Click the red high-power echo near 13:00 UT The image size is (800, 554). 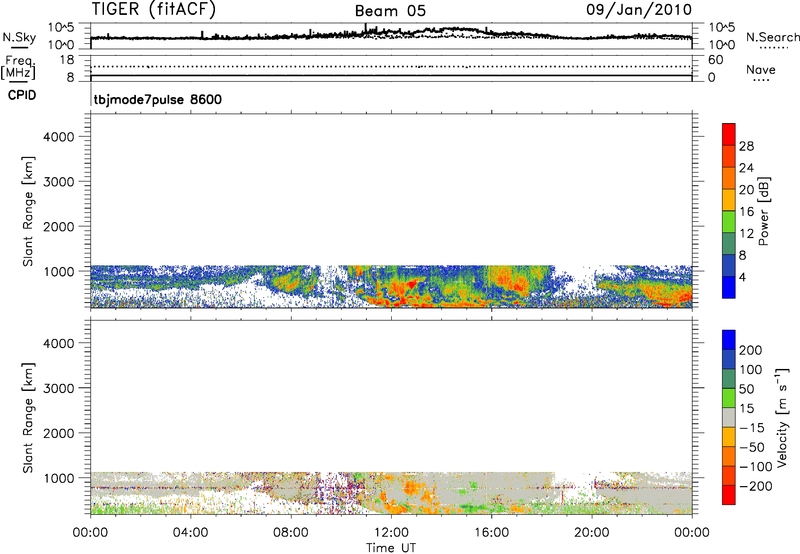coord(411,285)
